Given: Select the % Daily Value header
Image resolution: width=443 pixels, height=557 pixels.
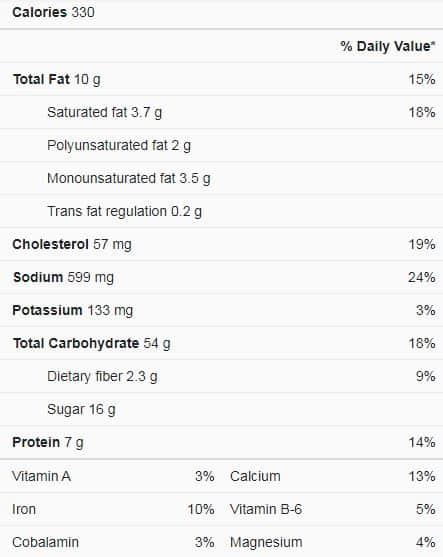Looking at the screenshot, I should pyautogui.click(x=388, y=46).
